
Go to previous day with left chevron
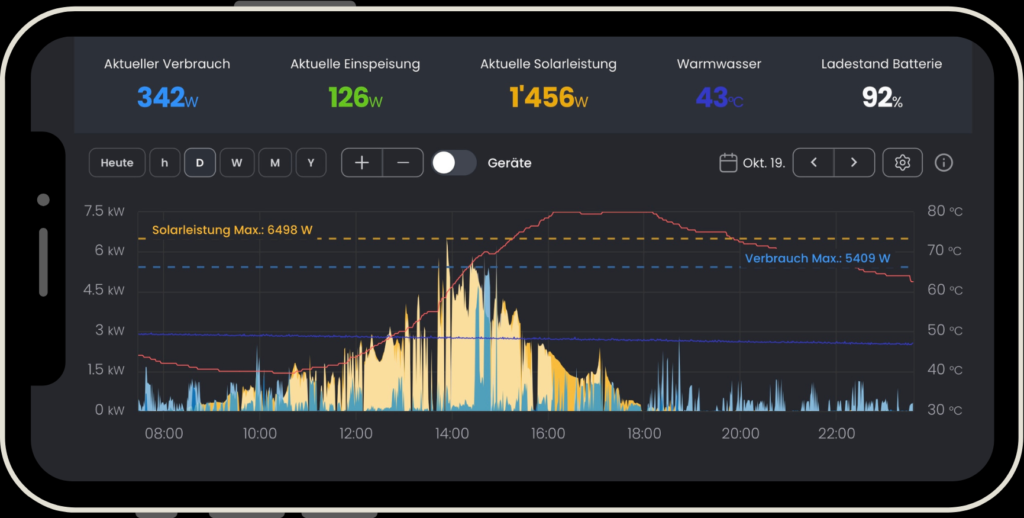point(814,163)
